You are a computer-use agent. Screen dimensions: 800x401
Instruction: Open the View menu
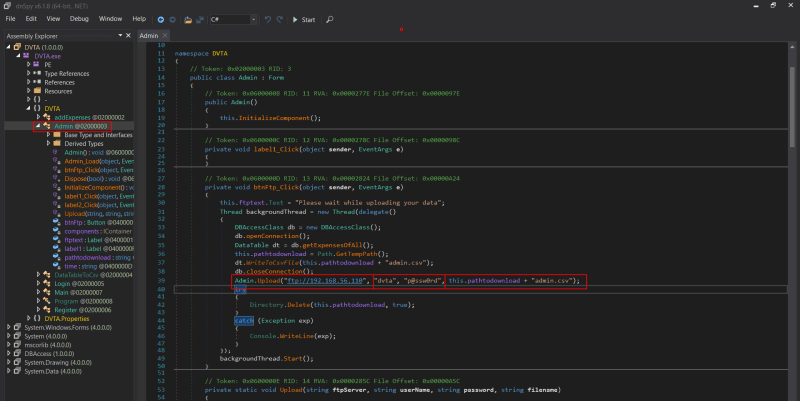[x=53, y=19]
